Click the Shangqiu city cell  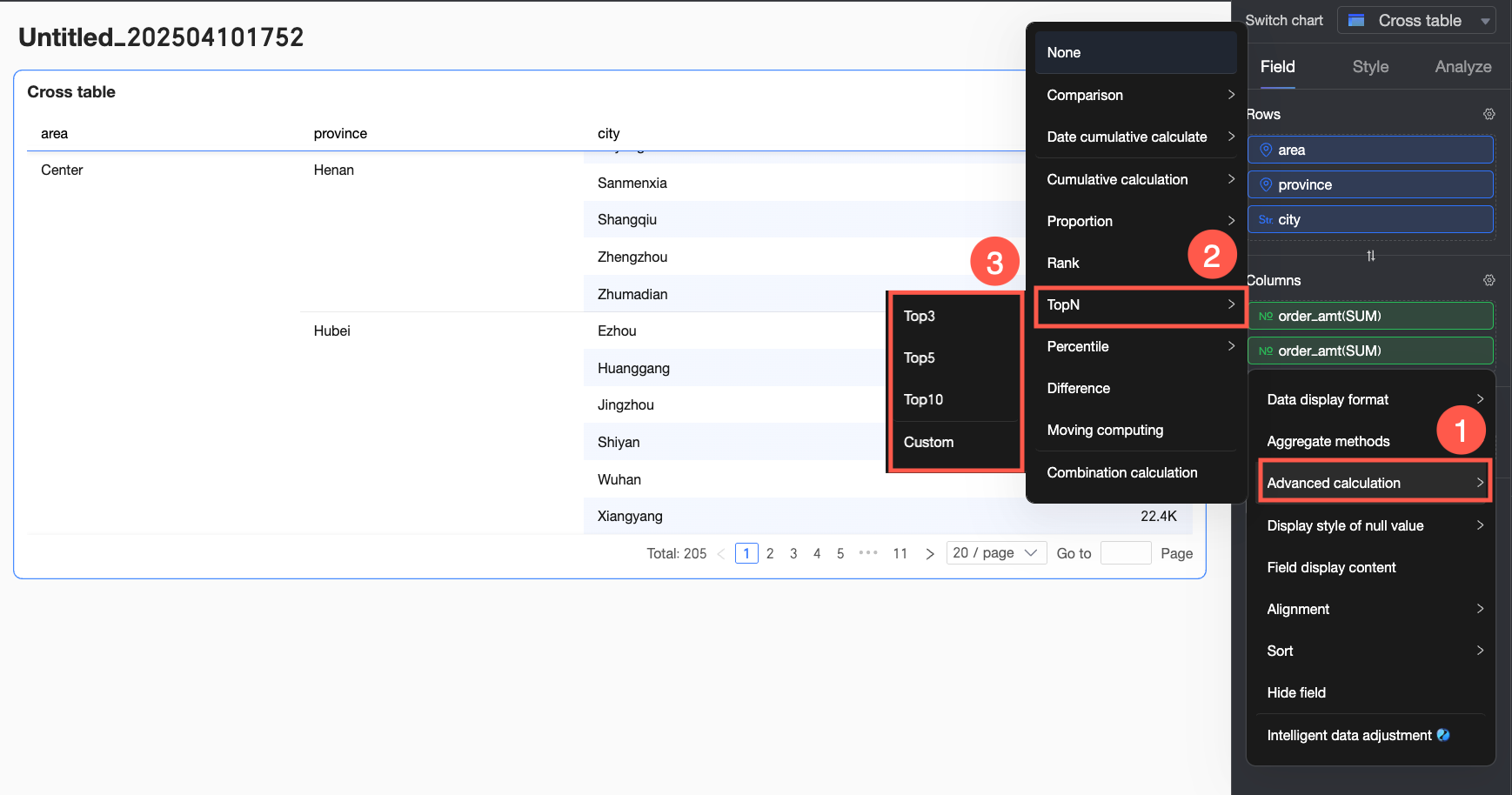click(627, 219)
